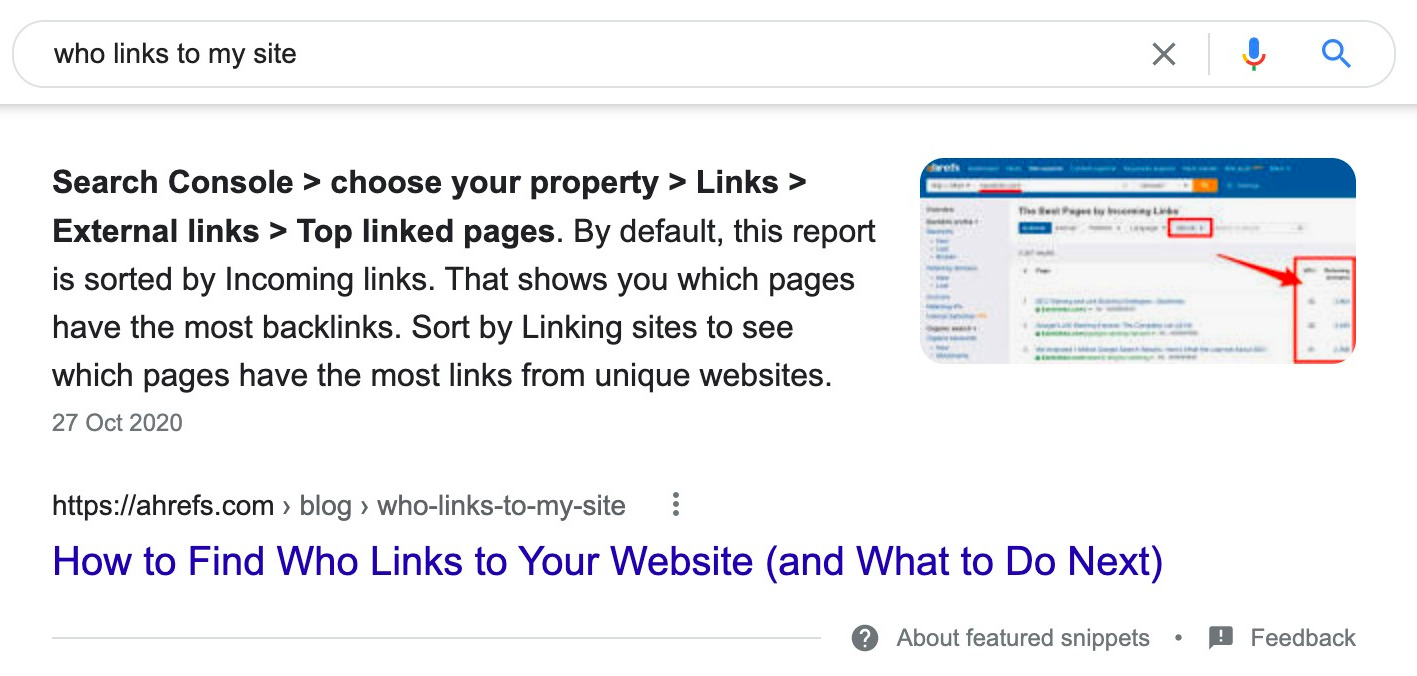Open the About featured snippets link
1417x676 pixels.
point(1022,637)
